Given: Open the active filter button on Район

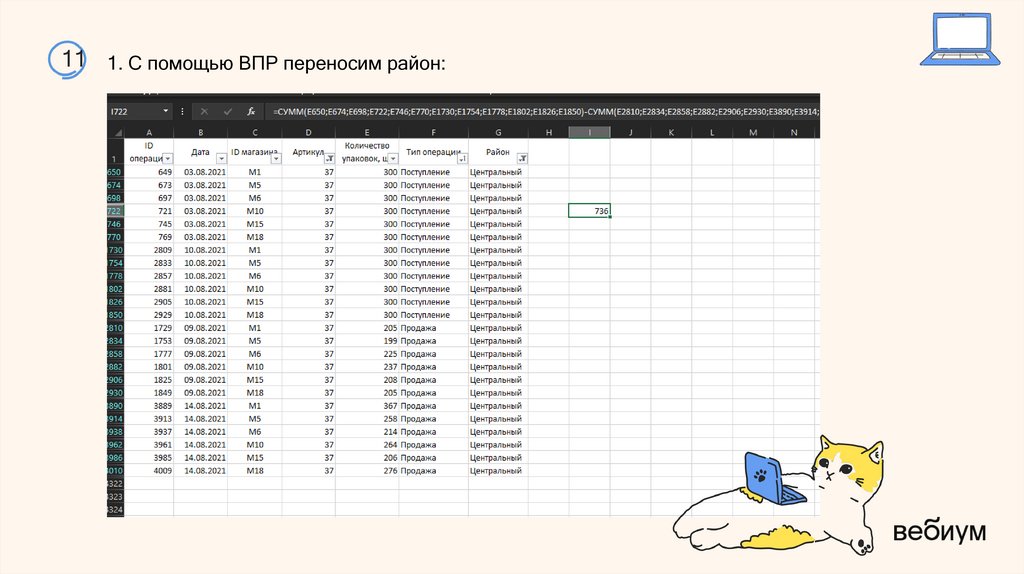Looking at the screenshot, I should coord(522,159).
